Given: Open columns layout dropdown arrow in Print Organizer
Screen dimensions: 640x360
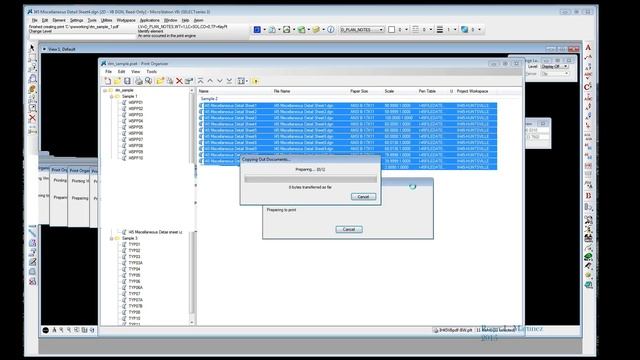Looking at the screenshot, I should tap(247, 81).
